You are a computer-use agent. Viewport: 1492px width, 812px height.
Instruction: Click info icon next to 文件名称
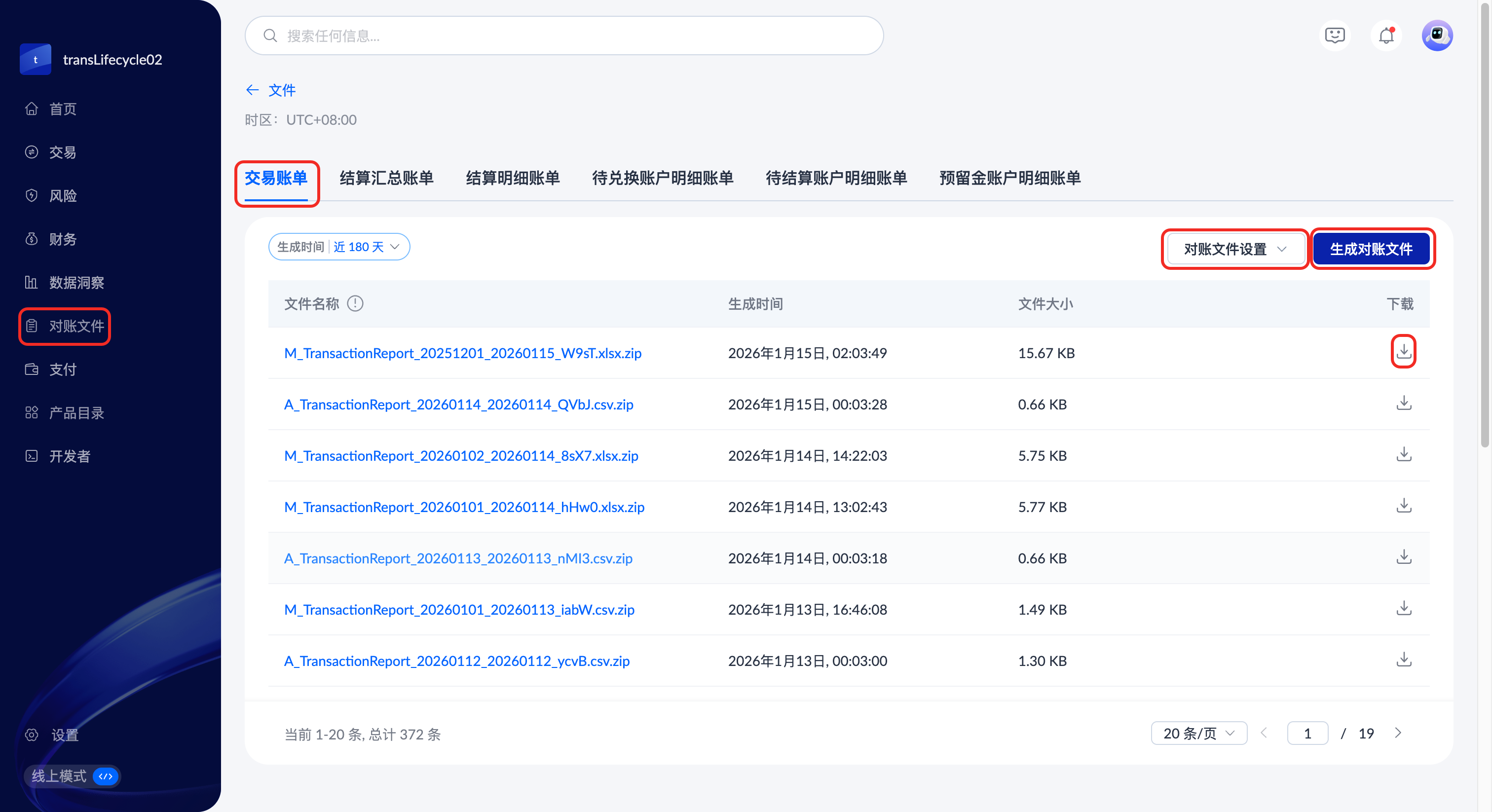tap(355, 303)
